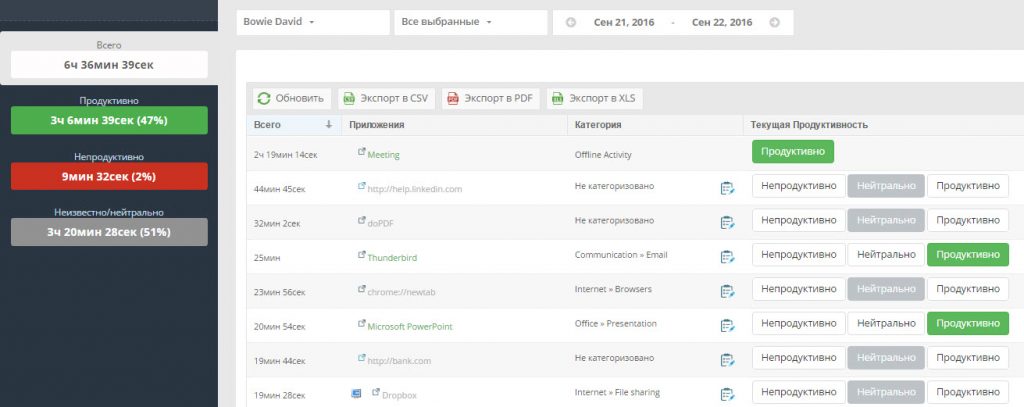Mark help.linkedin.com as Непродуктивно

799,186
